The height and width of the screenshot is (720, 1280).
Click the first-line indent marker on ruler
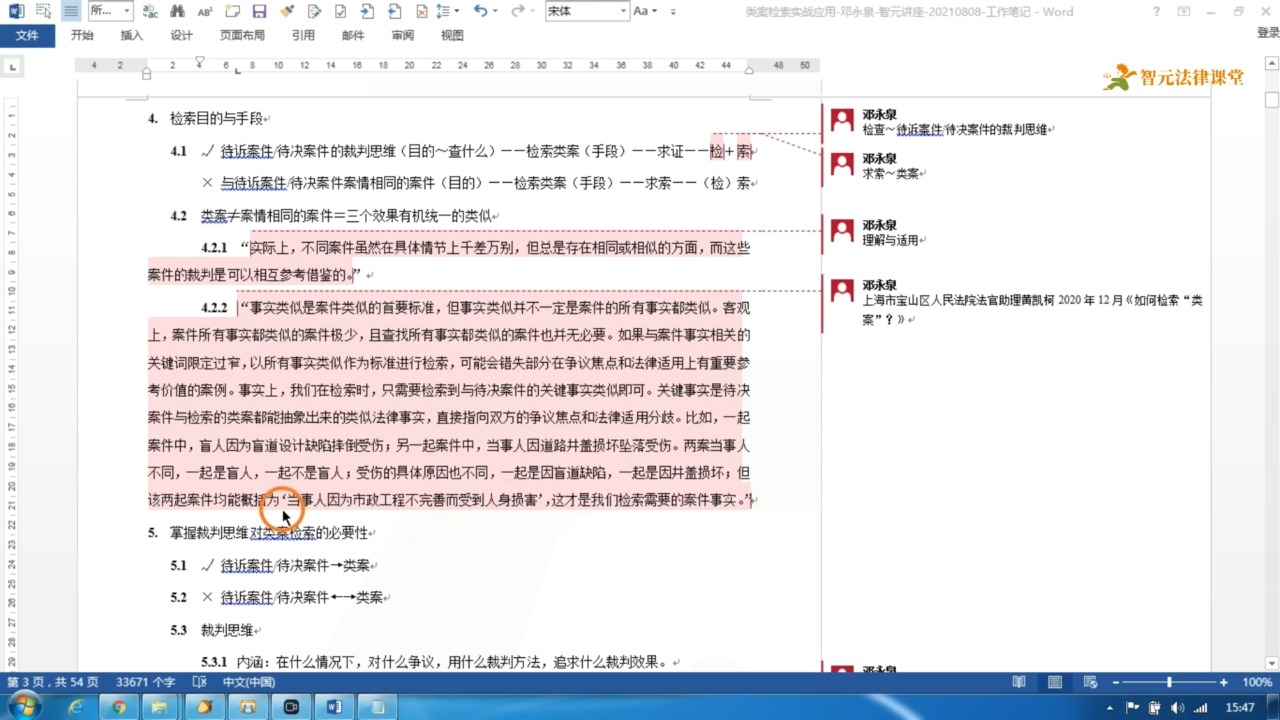click(x=199, y=62)
